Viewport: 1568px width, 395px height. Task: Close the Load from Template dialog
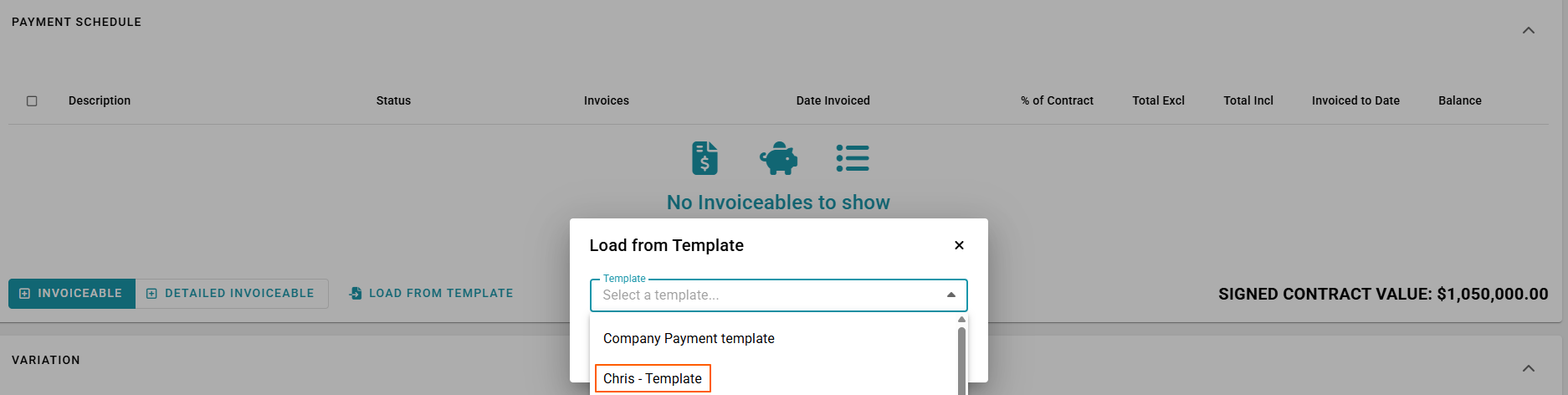[x=959, y=245]
